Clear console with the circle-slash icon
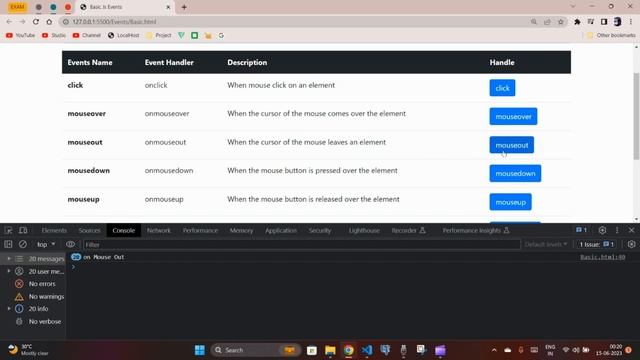This screenshot has width=640, height=360. click(x=23, y=244)
